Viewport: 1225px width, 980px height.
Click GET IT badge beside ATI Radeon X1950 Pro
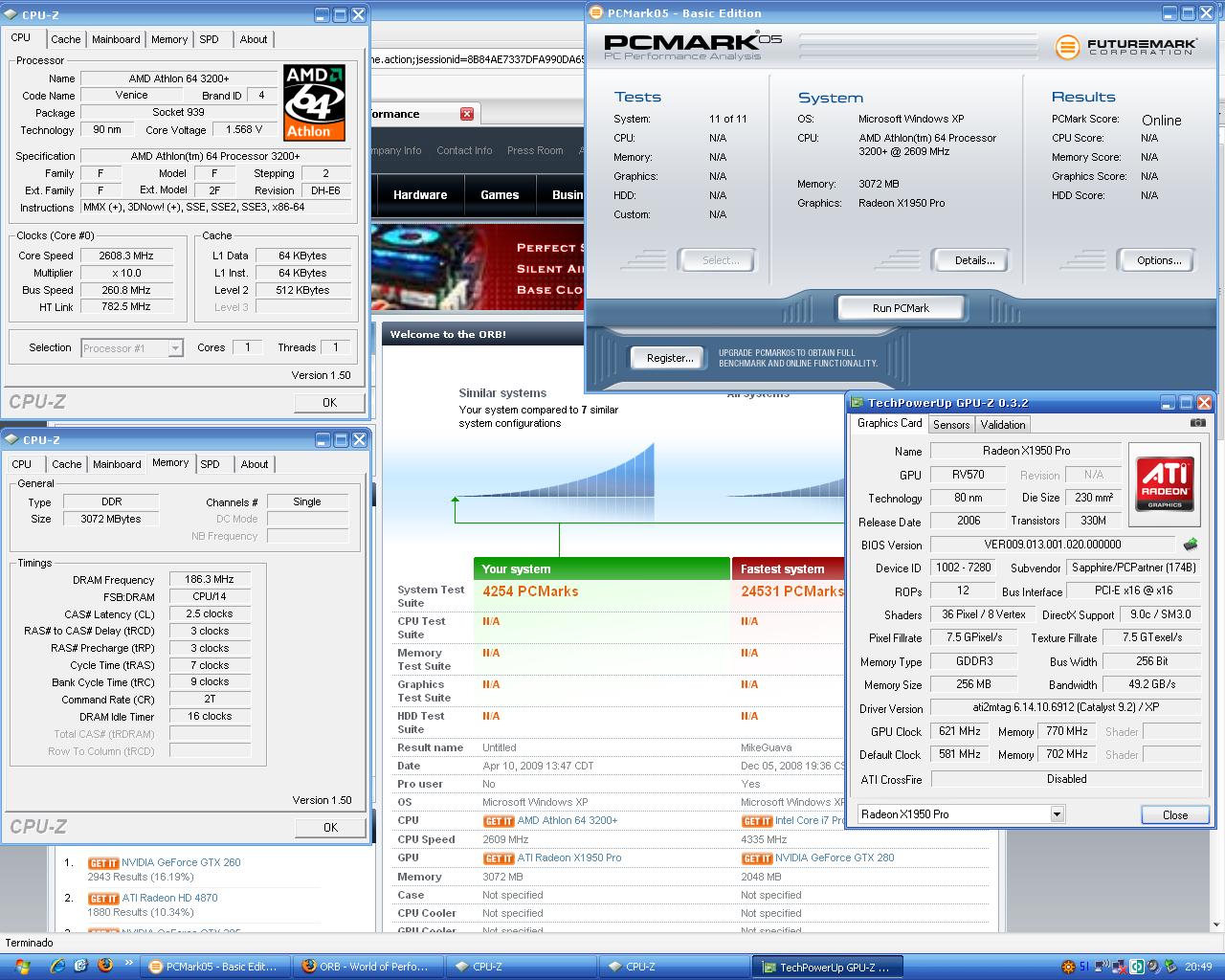click(499, 858)
